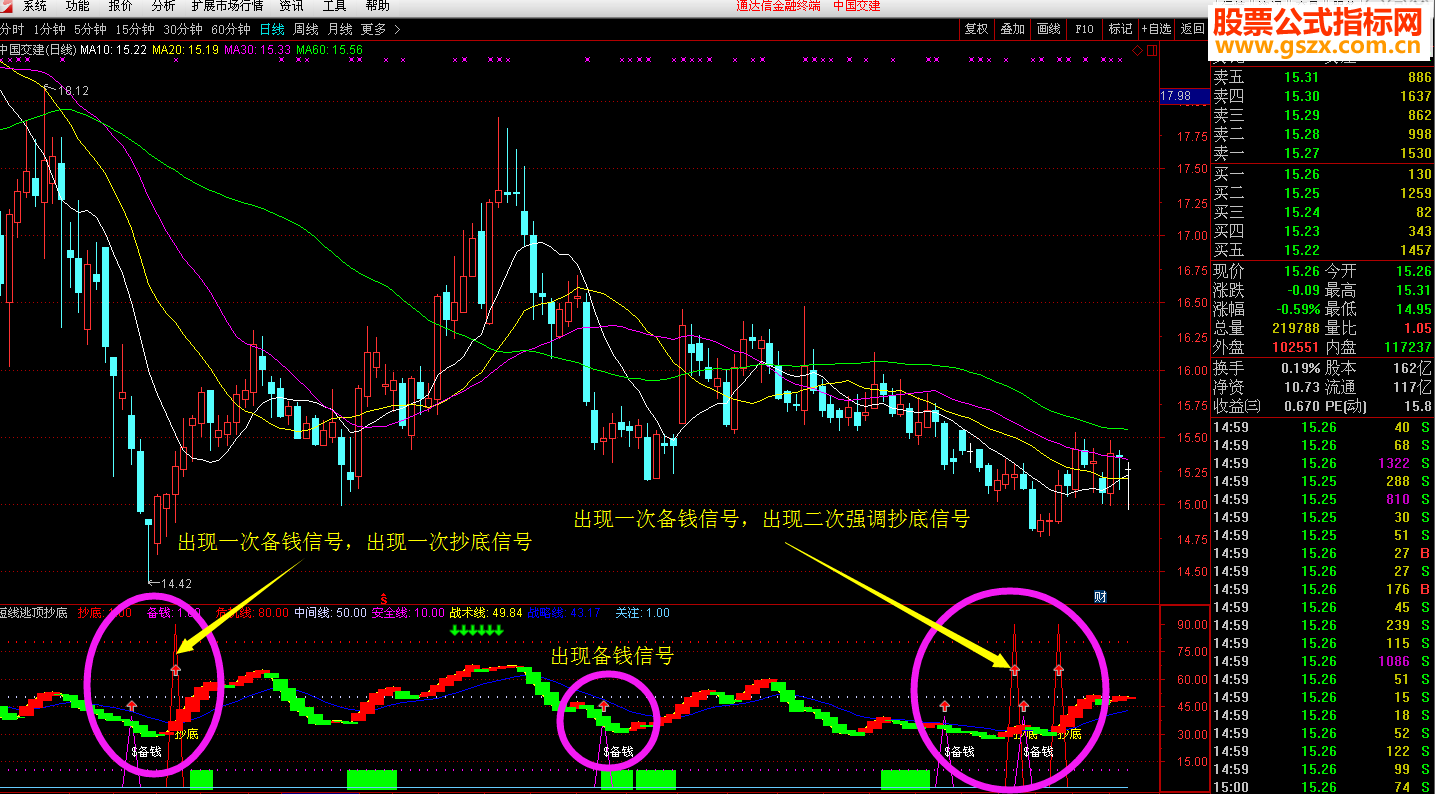Click the 现价 15.26 value

pos(1302,272)
